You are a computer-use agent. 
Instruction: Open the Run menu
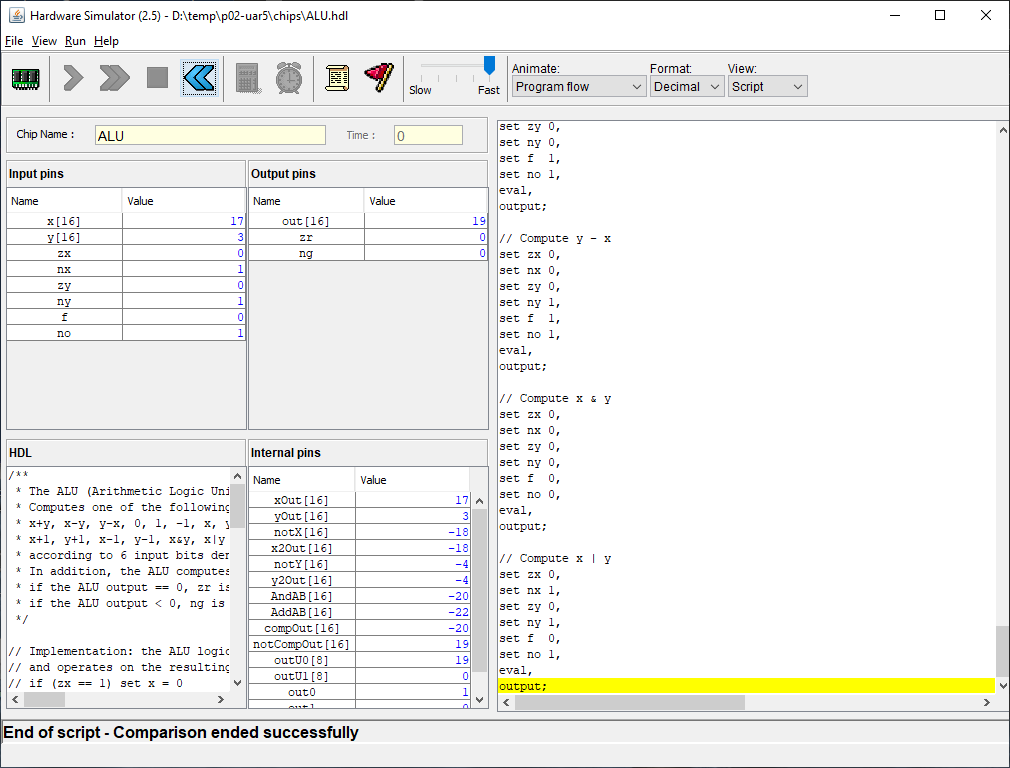pos(75,41)
